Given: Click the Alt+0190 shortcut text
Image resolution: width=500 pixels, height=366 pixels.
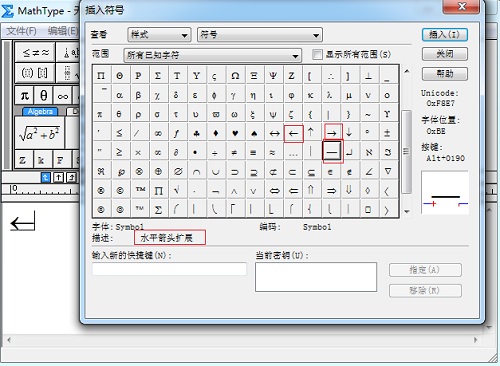Looking at the screenshot, I should pos(446,158).
